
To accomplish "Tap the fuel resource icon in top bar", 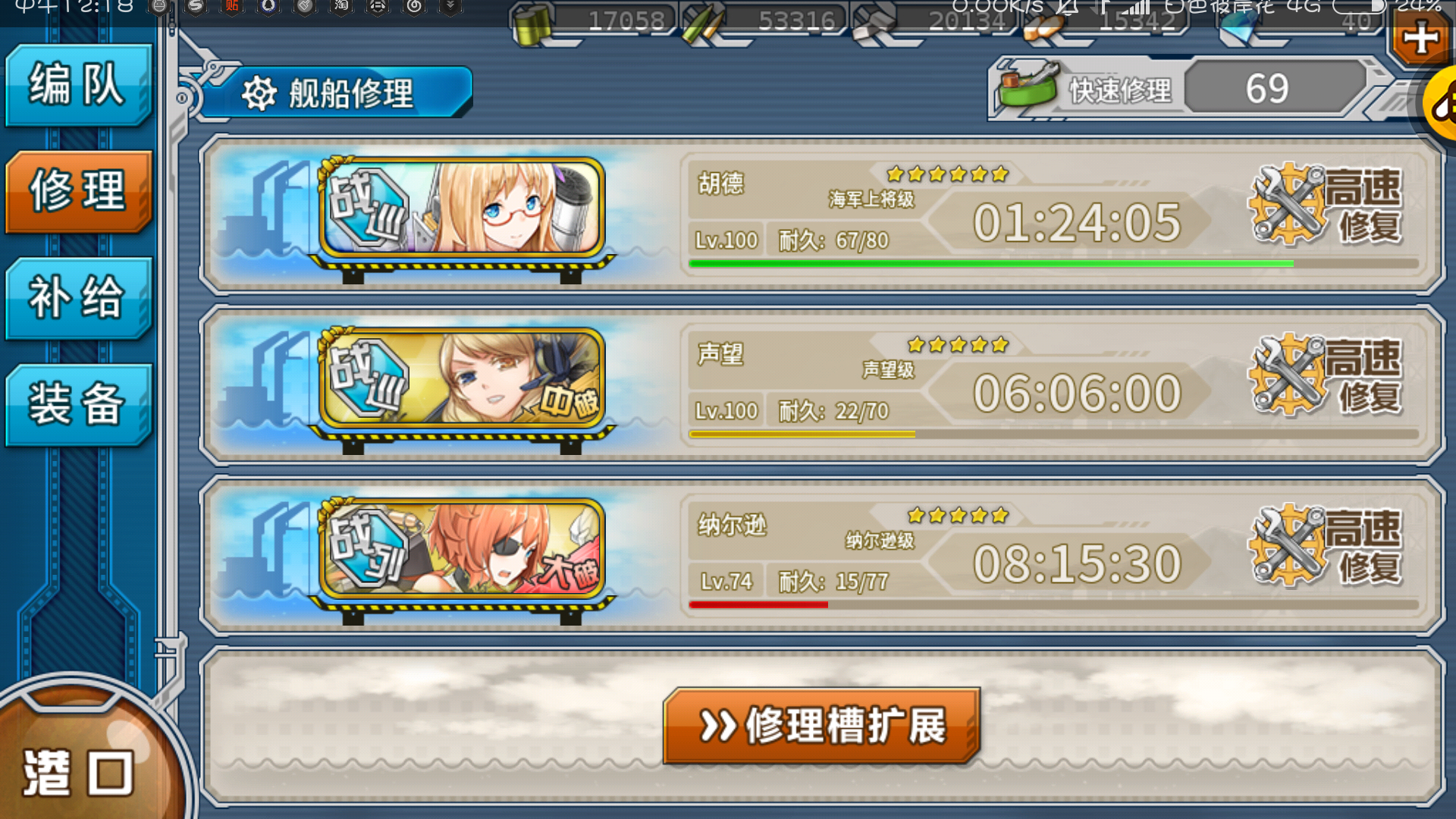I will pyautogui.click(x=533, y=24).
